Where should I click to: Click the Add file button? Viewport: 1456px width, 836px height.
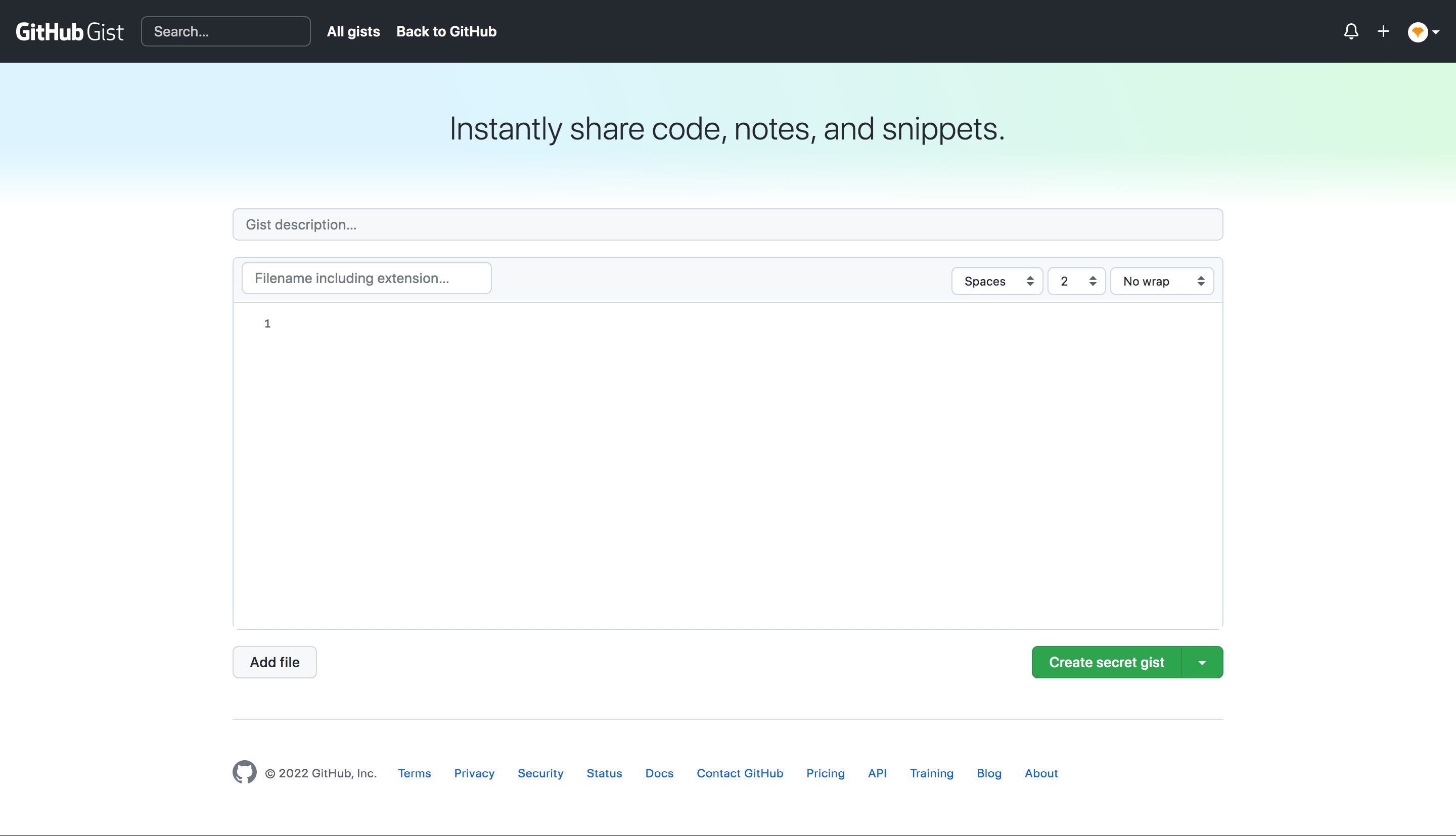pyautogui.click(x=275, y=663)
